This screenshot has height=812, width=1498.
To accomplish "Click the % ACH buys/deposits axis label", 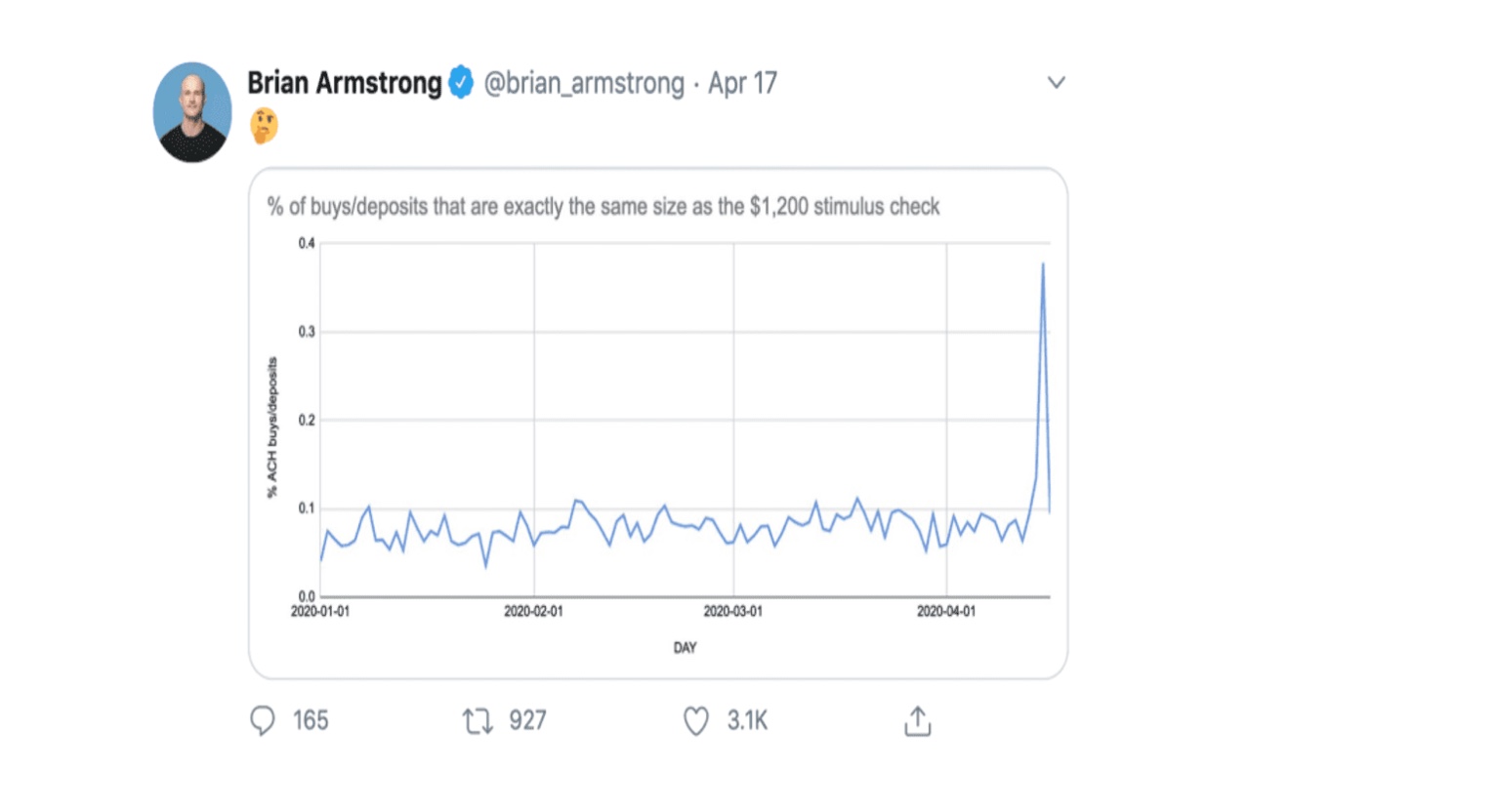I will [272, 427].
